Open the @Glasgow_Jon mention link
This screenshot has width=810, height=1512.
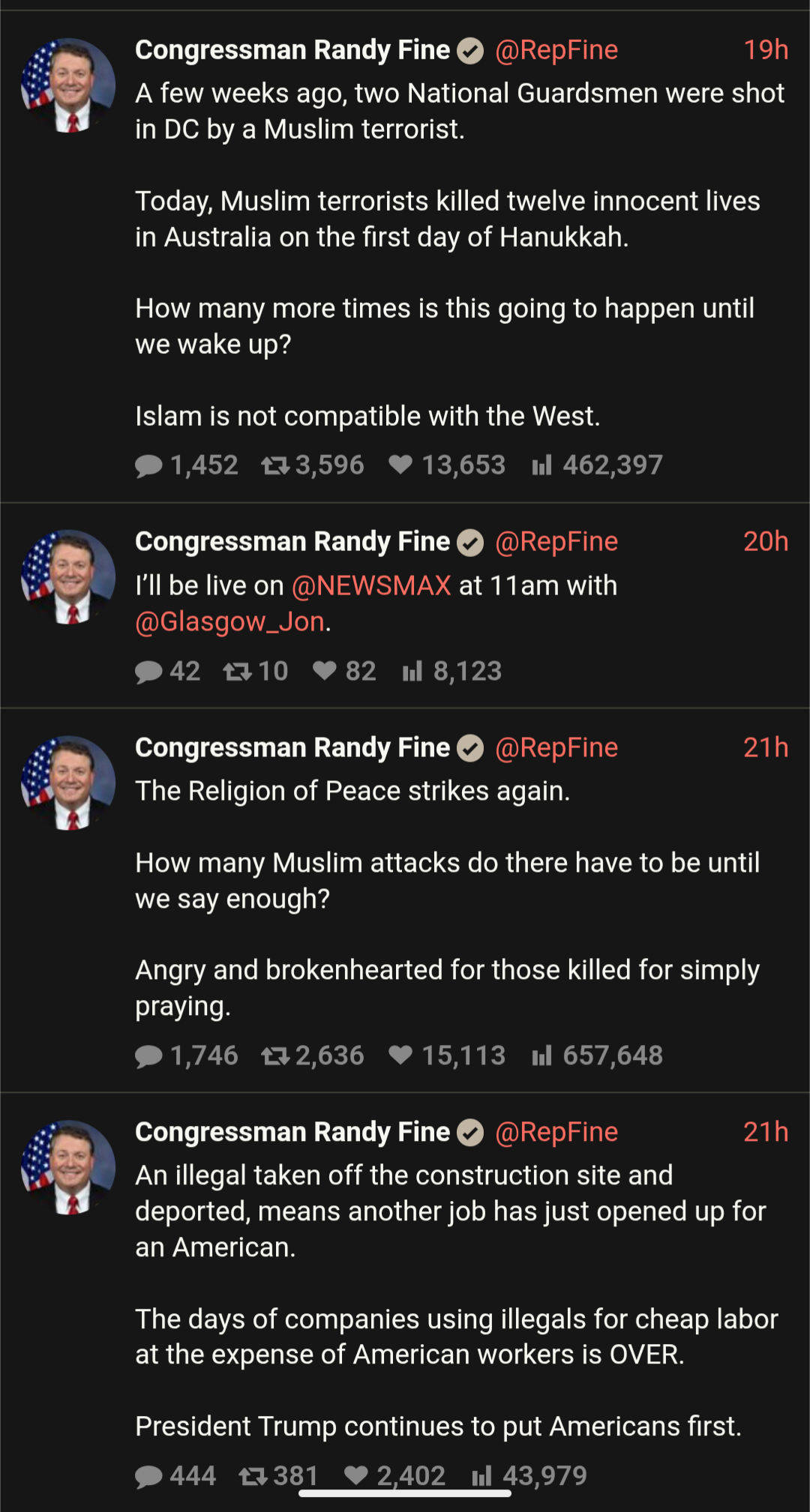click(229, 621)
